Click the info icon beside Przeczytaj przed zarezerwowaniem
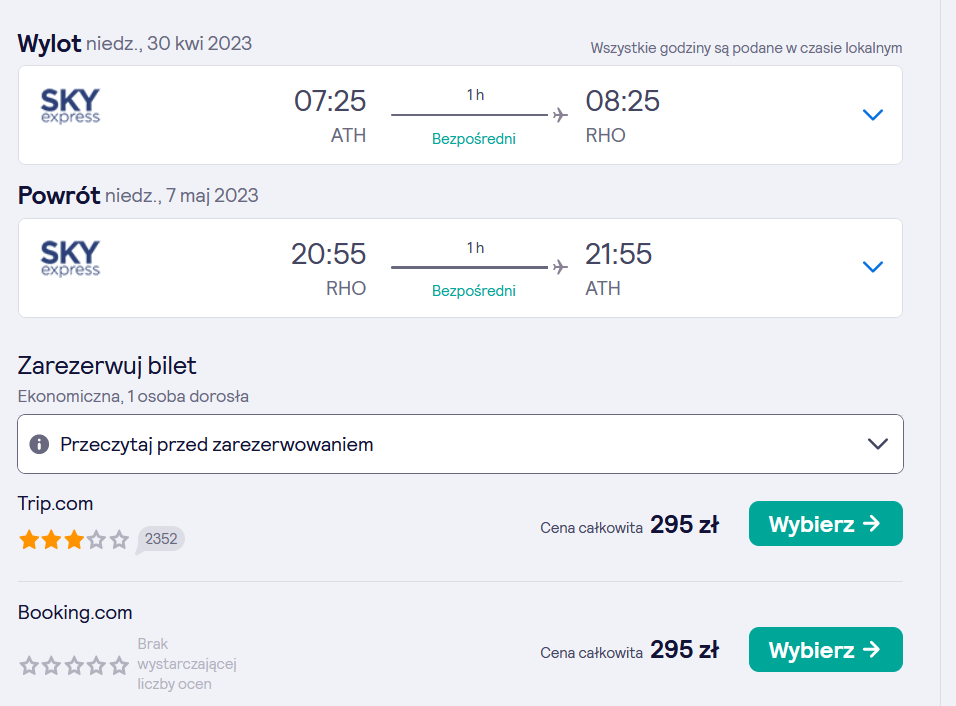Image resolution: width=956 pixels, height=706 pixels. 40,444
